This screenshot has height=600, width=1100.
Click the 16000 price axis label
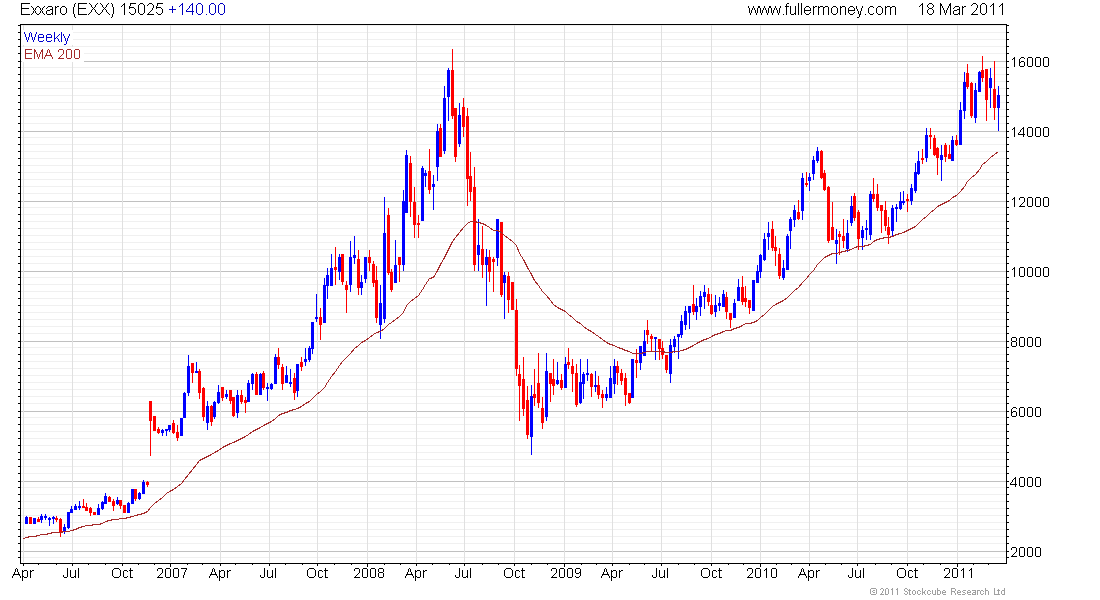1030,62
